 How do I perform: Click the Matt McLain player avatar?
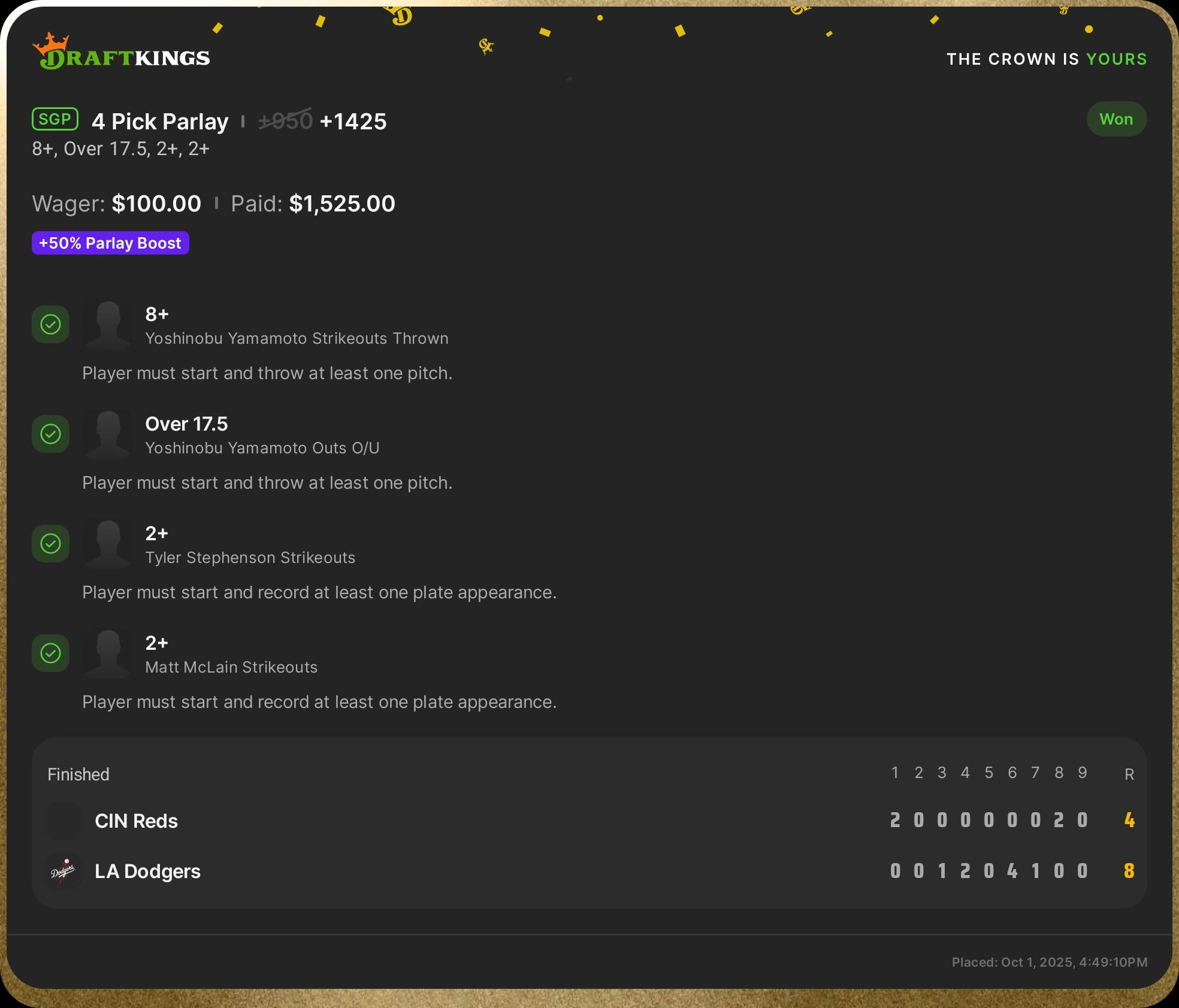(x=108, y=653)
